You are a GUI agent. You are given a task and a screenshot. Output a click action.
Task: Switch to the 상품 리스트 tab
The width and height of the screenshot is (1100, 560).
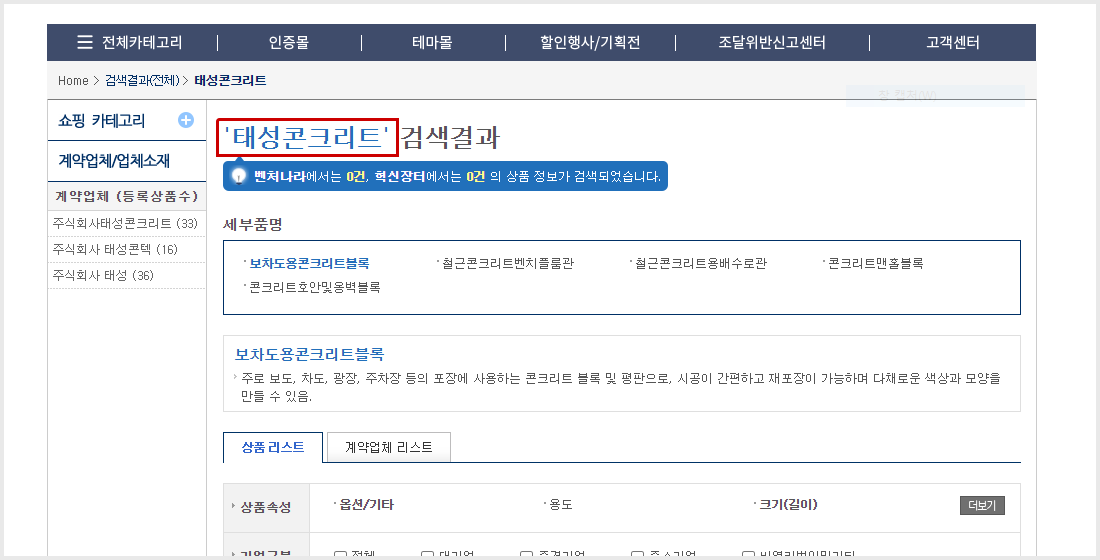[273, 448]
